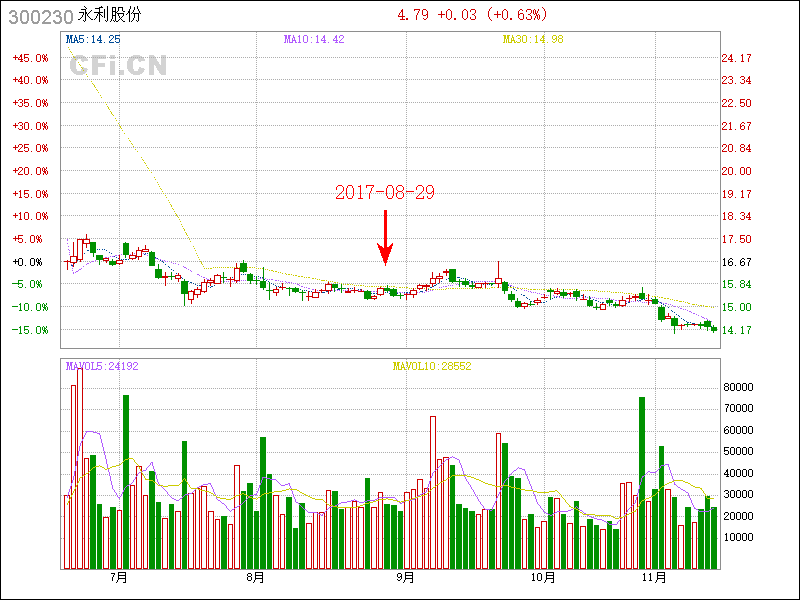Select 11月 on the time axis
Viewport: 800px width, 600px height.
pos(653,577)
